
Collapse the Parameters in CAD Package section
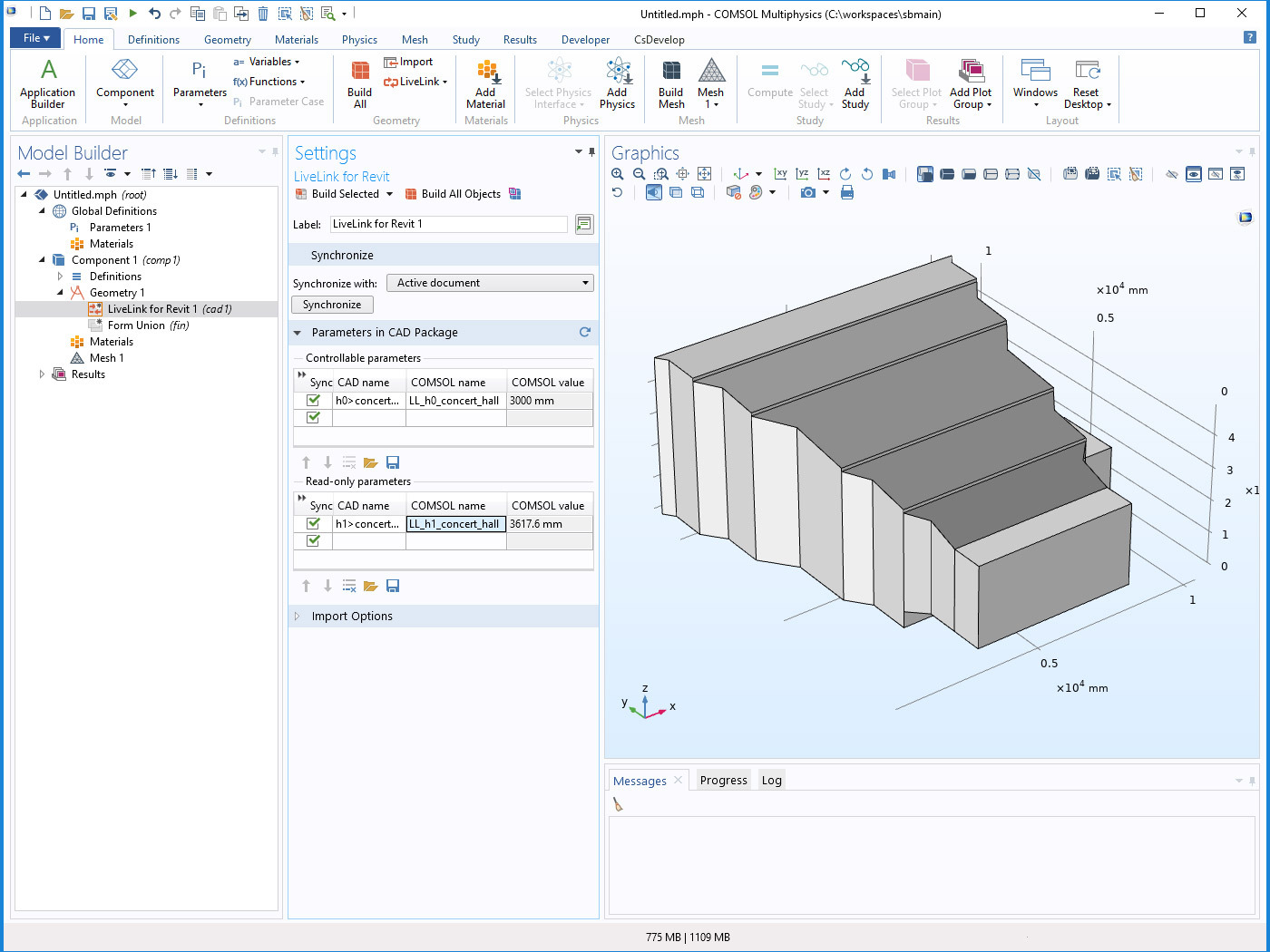(298, 333)
